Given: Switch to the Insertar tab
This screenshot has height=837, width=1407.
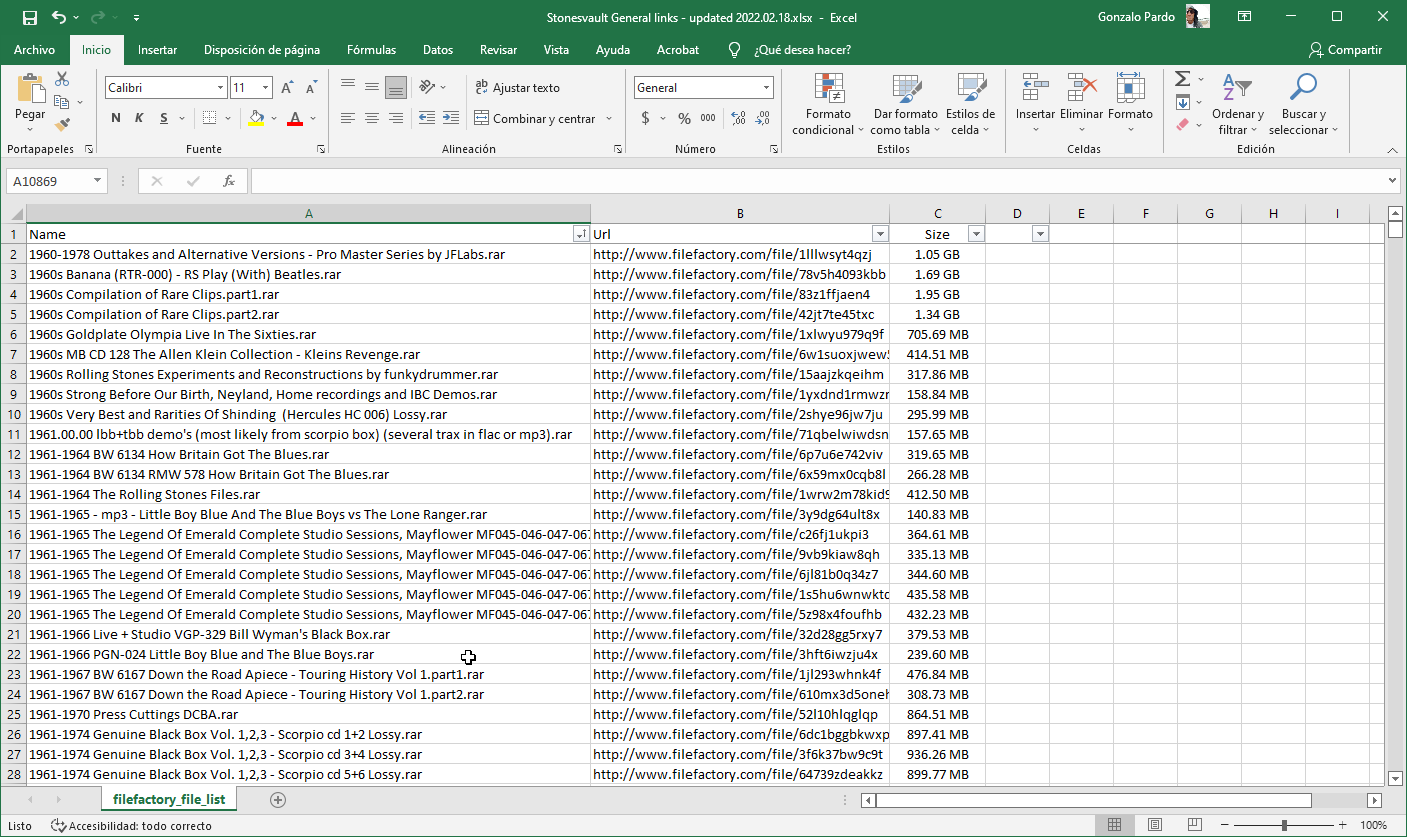Looking at the screenshot, I should 158,50.
